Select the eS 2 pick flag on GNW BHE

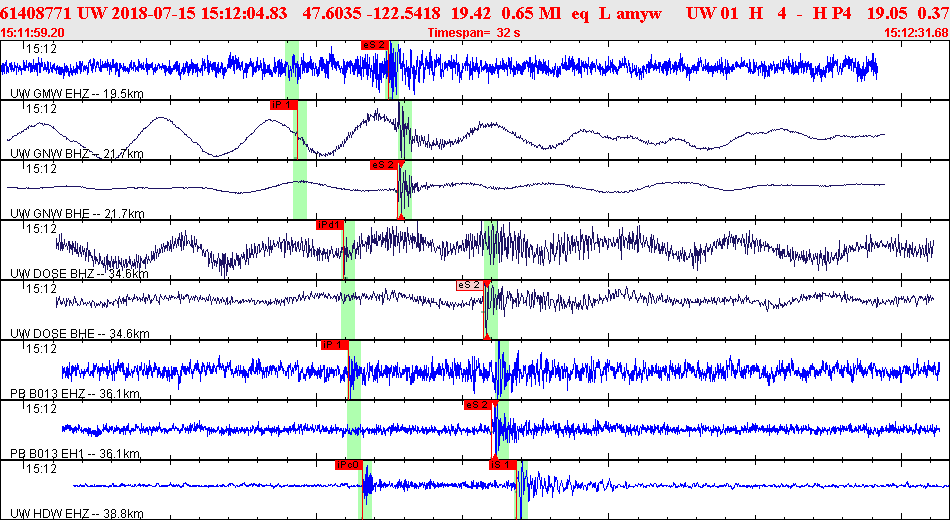tap(383, 165)
